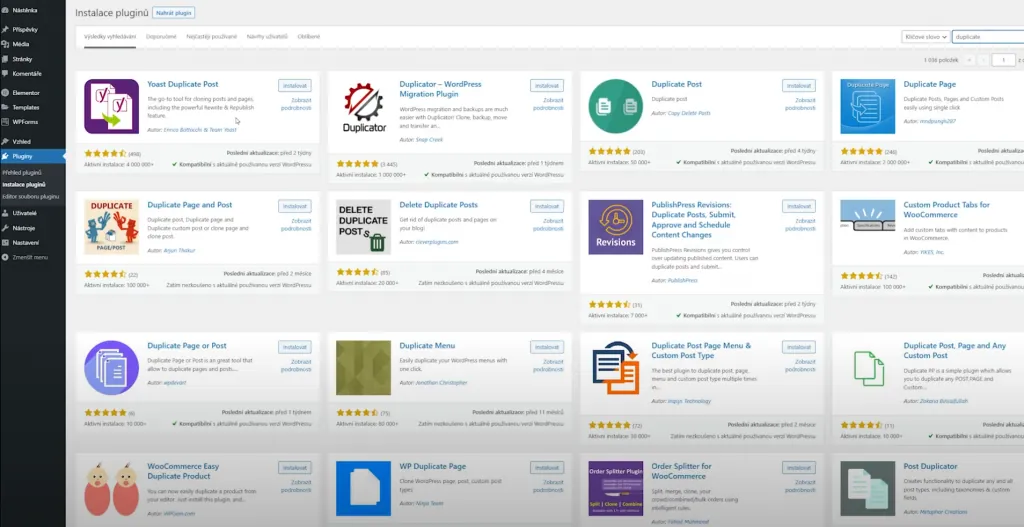1024x527 pixels.
Task: Switch to the Výsledky vyhledávání tab
Action: point(110,37)
